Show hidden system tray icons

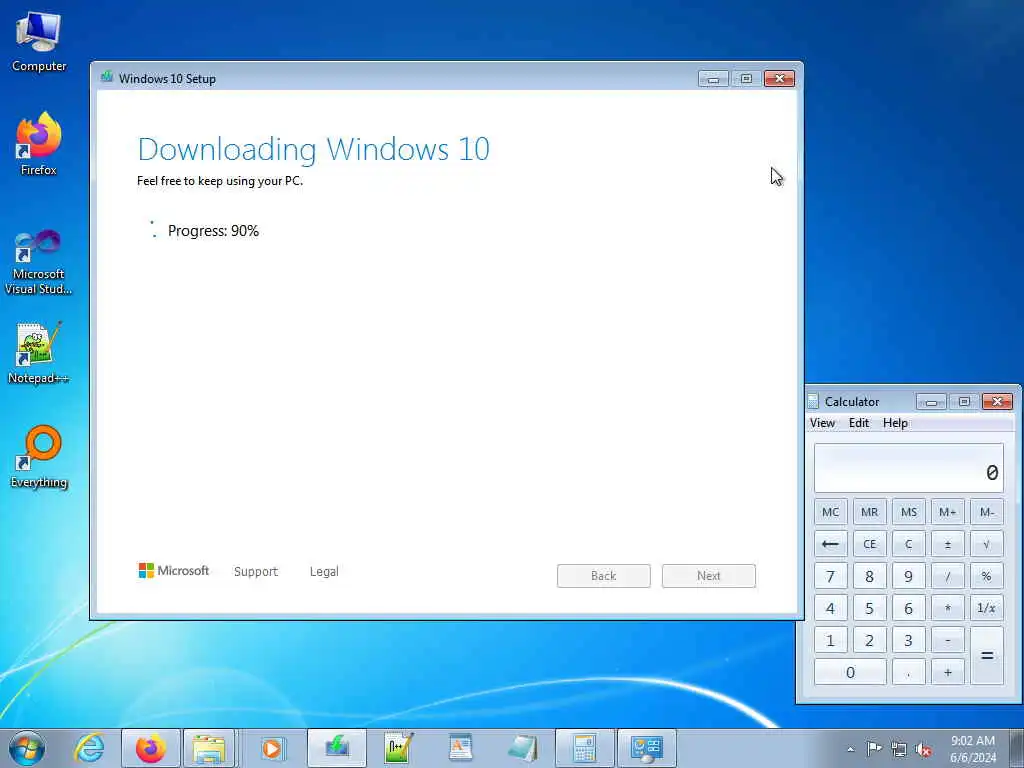point(850,749)
